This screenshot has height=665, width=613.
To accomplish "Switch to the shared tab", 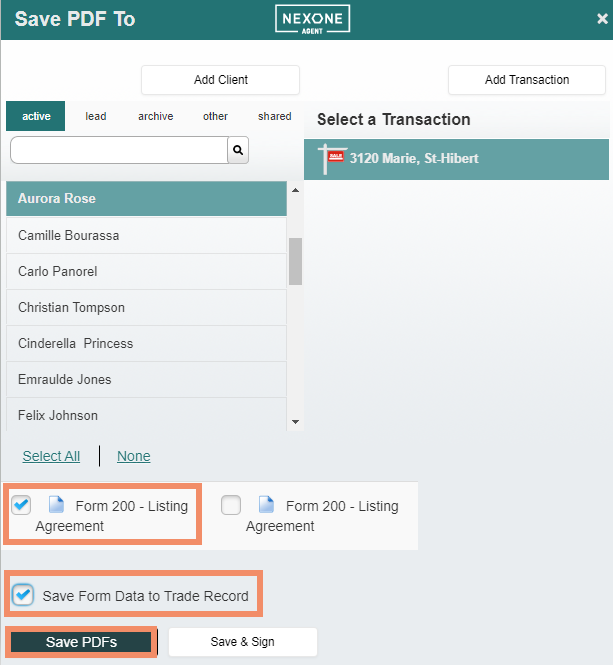I will point(274,116).
